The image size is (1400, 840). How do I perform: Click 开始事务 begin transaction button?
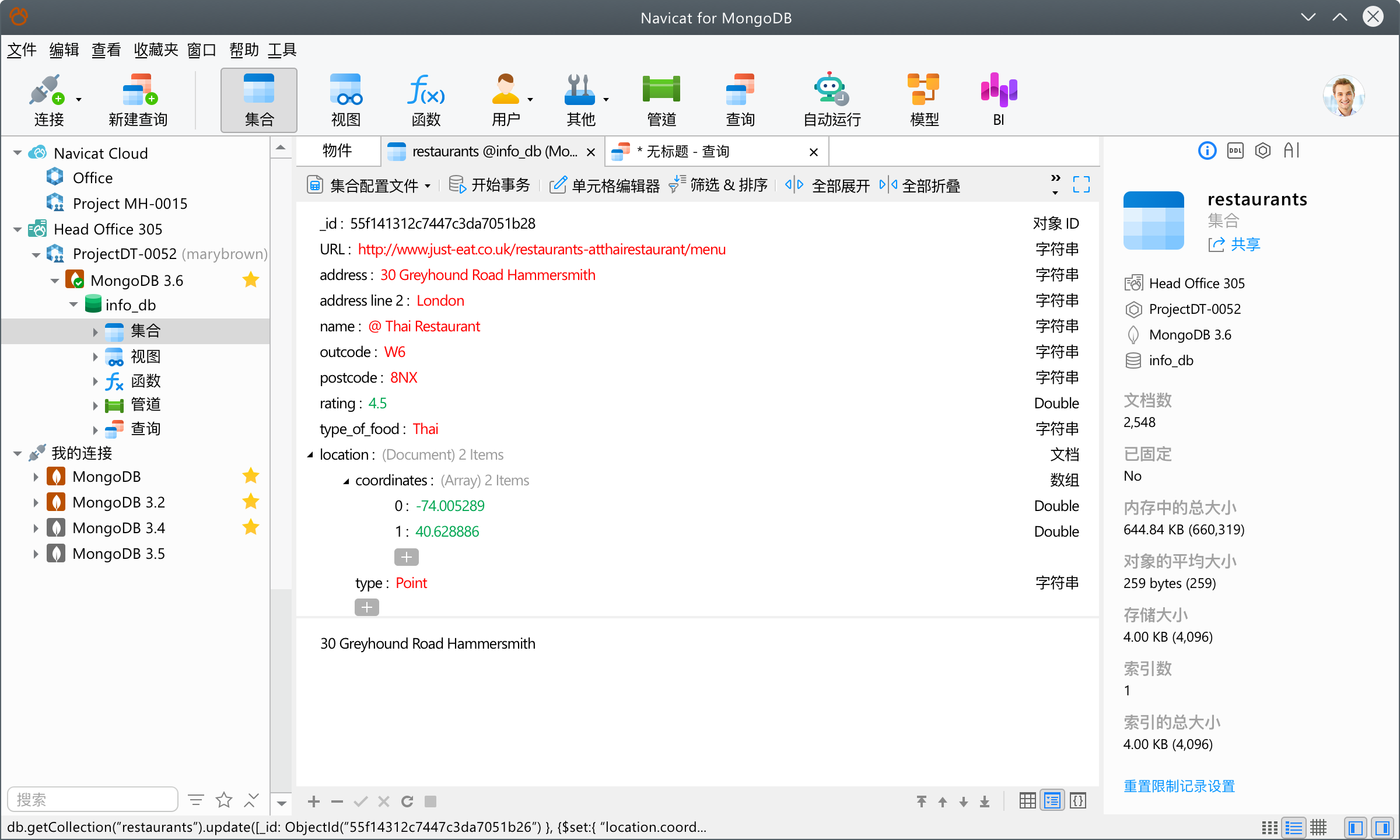(x=489, y=185)
